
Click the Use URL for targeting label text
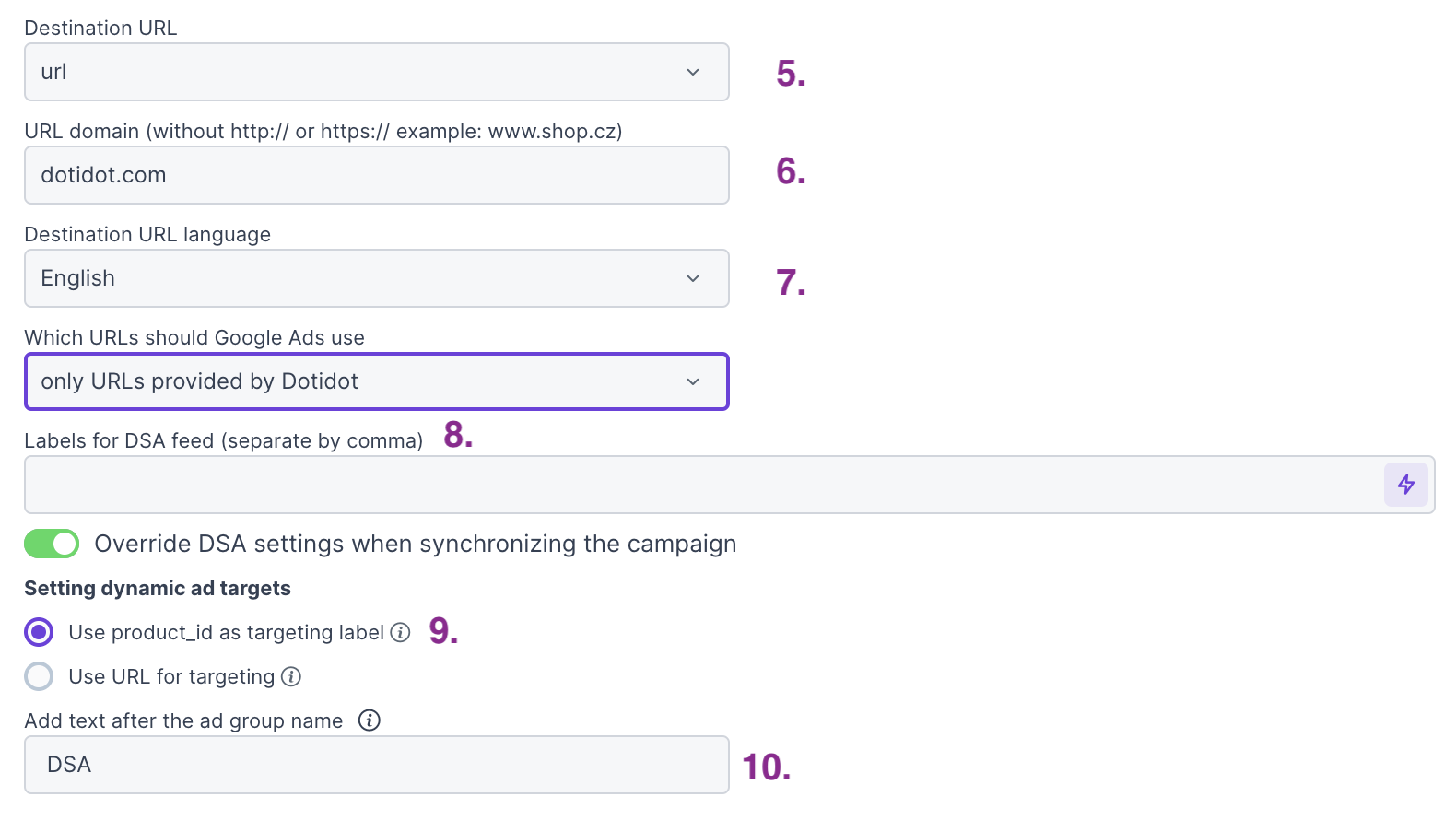[x=171, y=676]
